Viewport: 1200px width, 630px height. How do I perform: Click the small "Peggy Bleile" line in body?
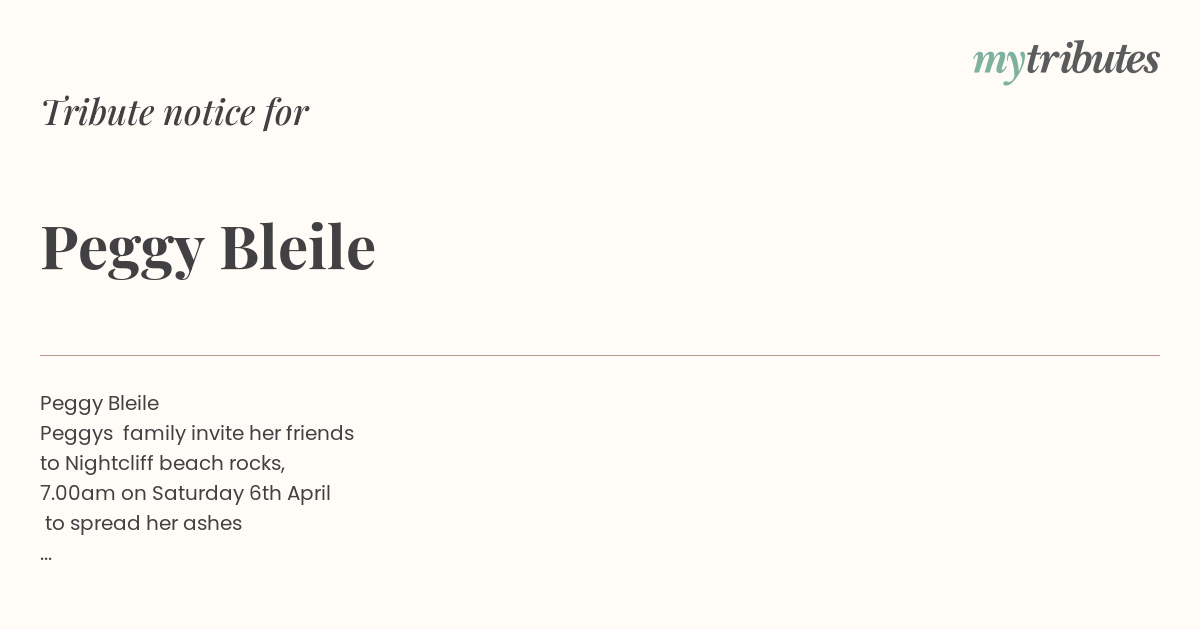coord(99,404)
